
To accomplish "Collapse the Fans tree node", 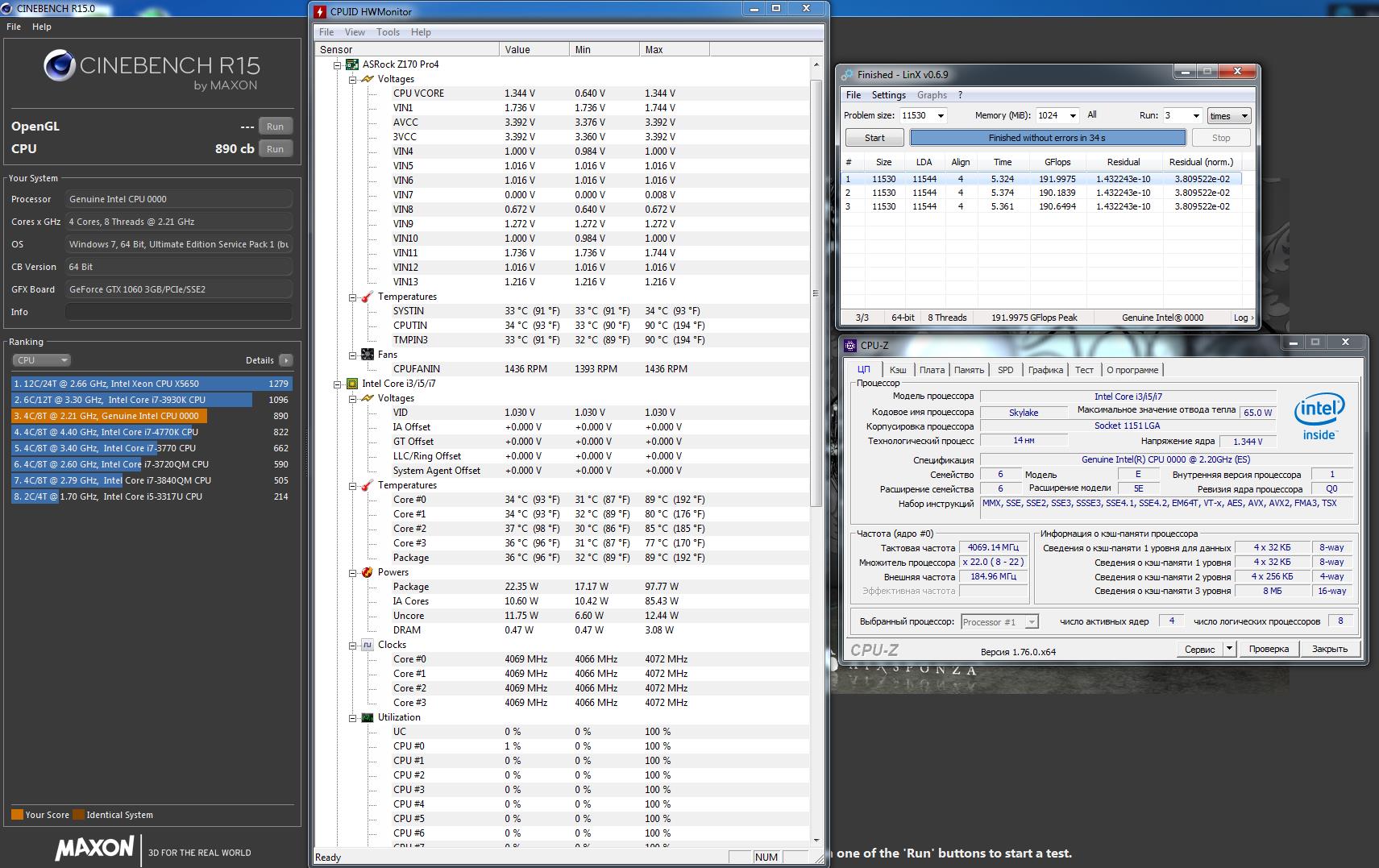I will [352, 355].
